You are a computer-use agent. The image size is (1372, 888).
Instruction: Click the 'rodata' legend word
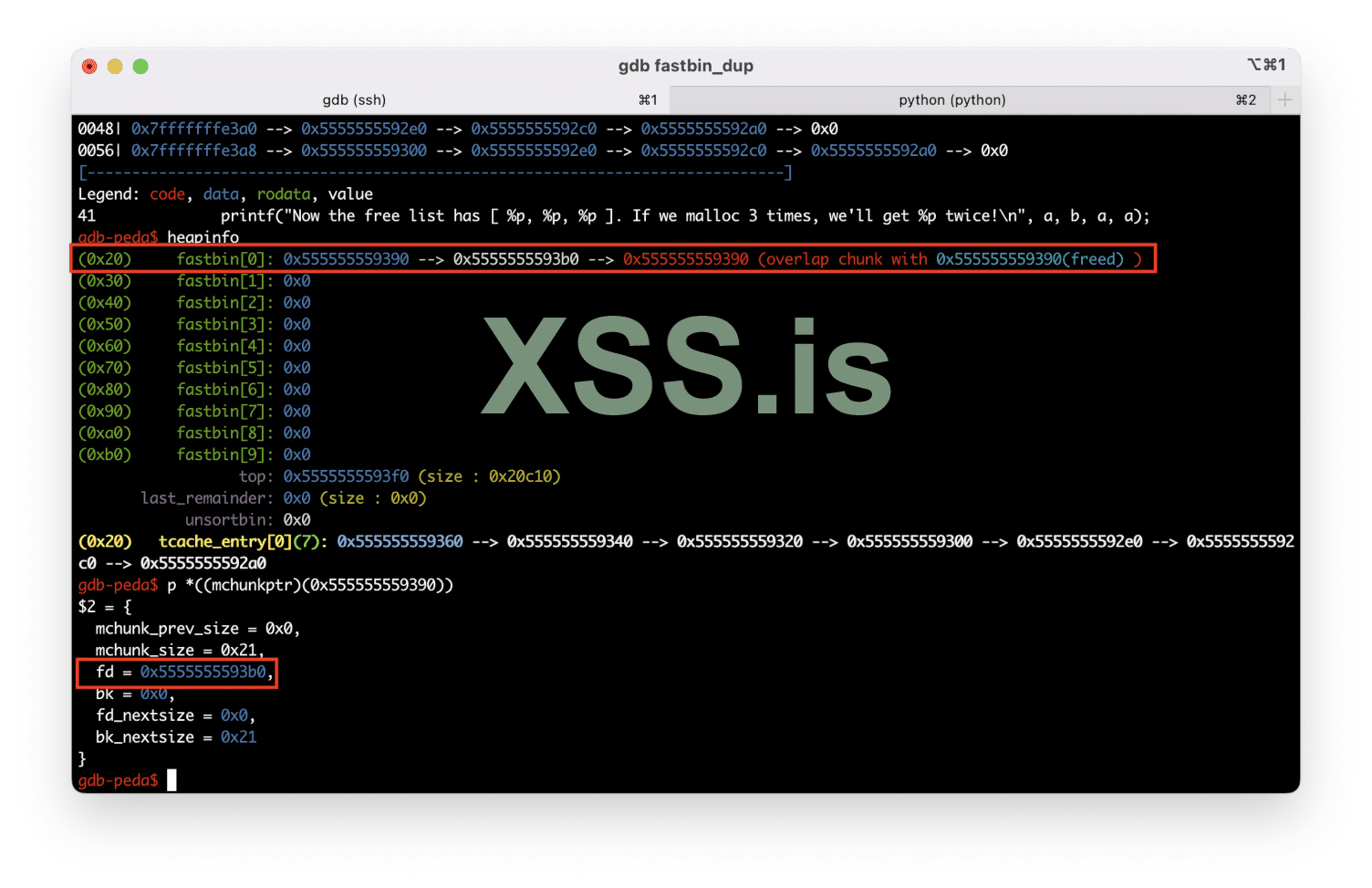[x=284, y=194]
